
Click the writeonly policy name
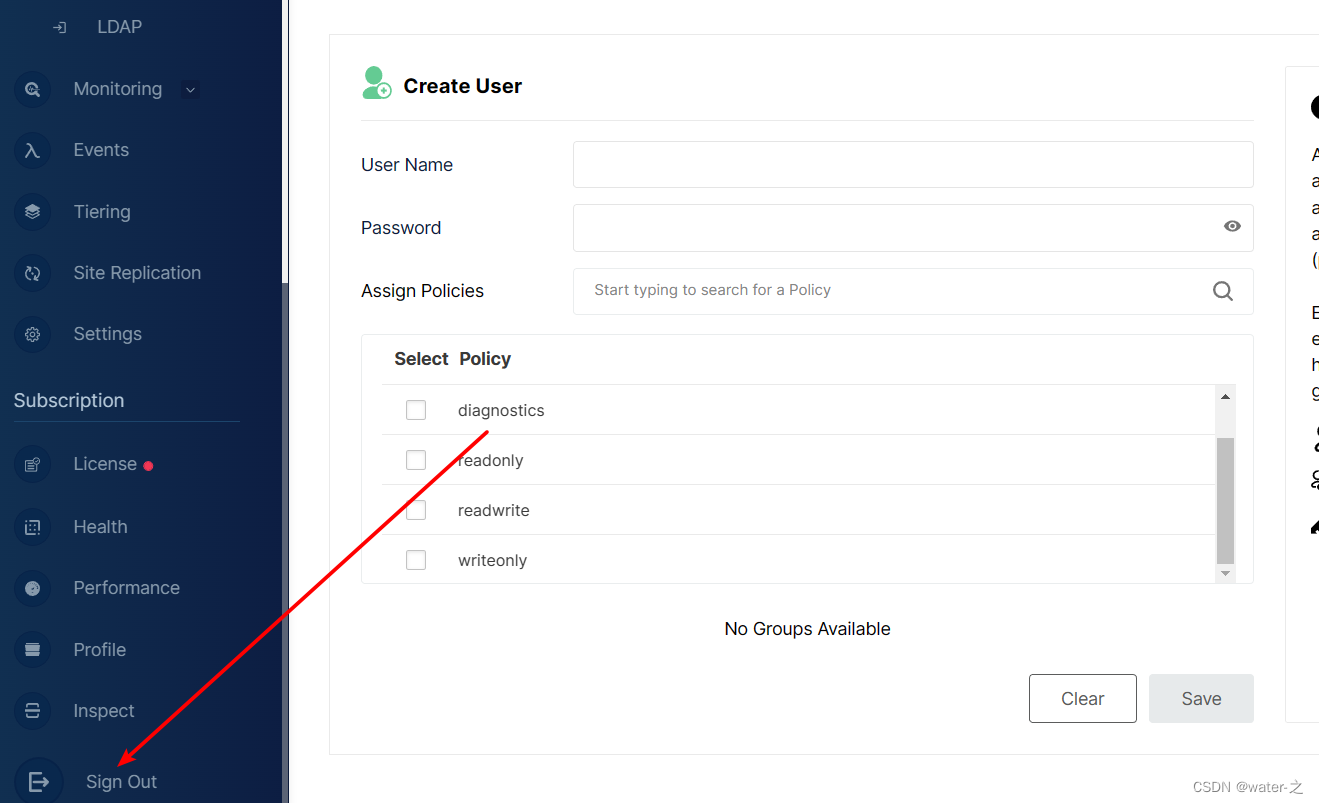click(x=492, y=560)
